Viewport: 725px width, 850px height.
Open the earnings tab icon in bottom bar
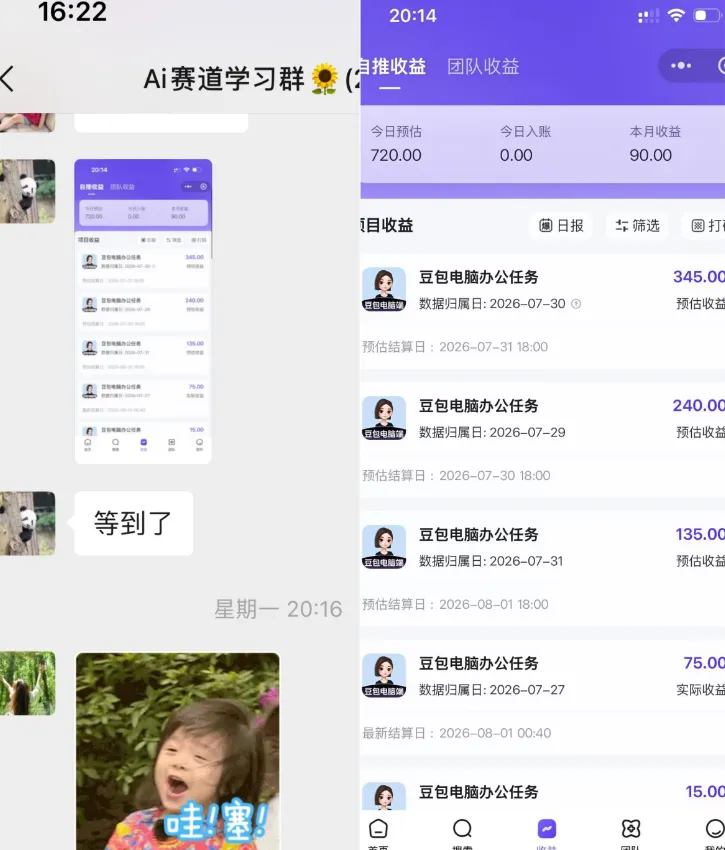(x=547, y=829)
